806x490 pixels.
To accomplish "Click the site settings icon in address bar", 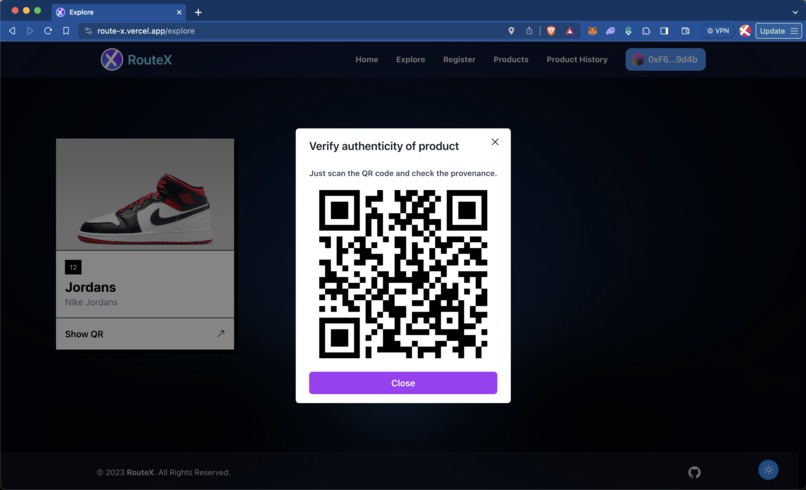I will 88,31.
